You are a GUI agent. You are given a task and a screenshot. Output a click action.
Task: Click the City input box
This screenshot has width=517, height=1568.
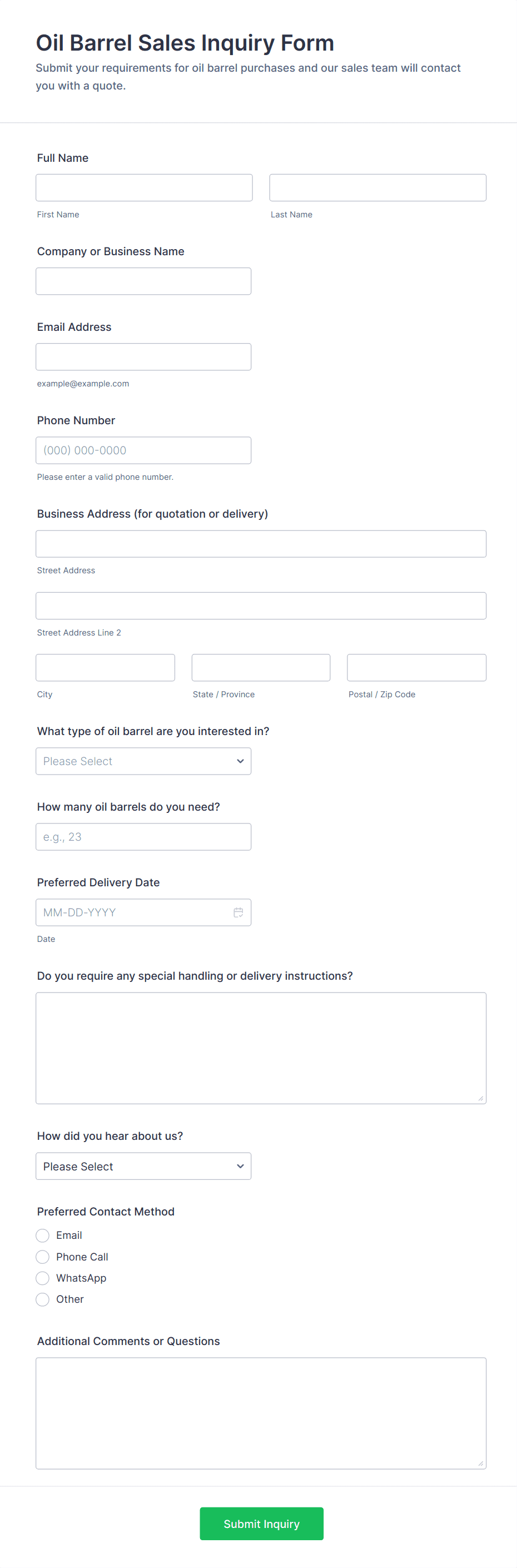pos(105,668)
